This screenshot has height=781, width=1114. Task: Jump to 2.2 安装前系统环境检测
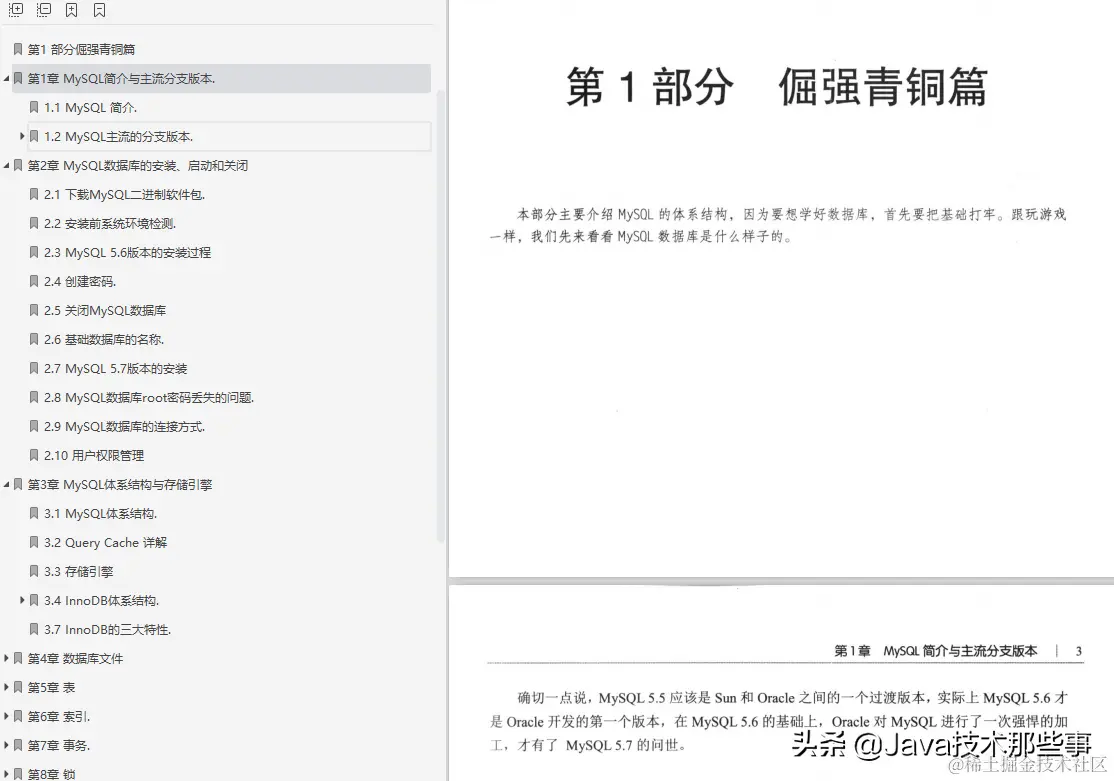click(110, 224)
